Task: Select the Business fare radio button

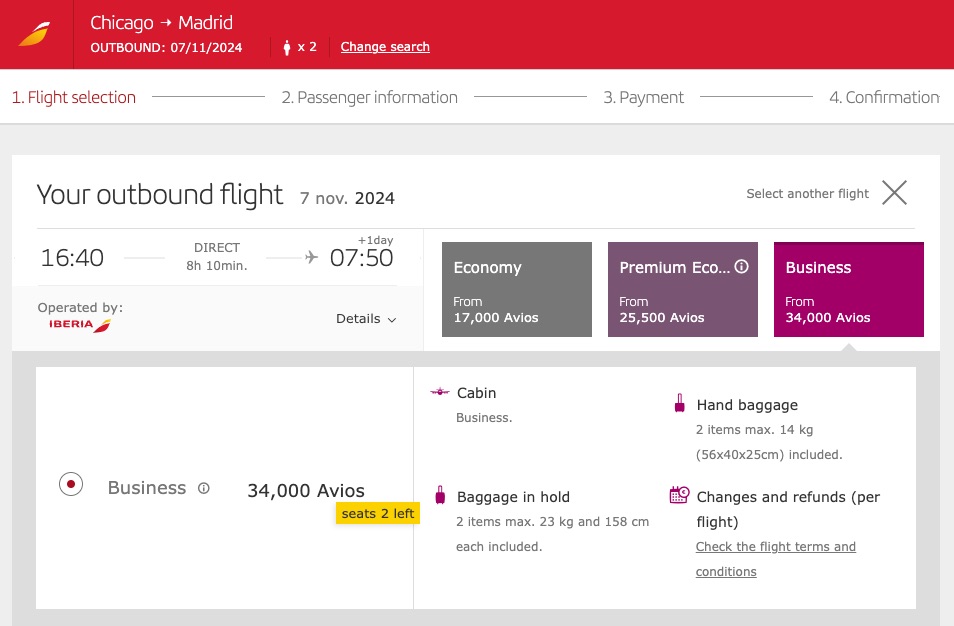Action: click(x=70, y=483)
